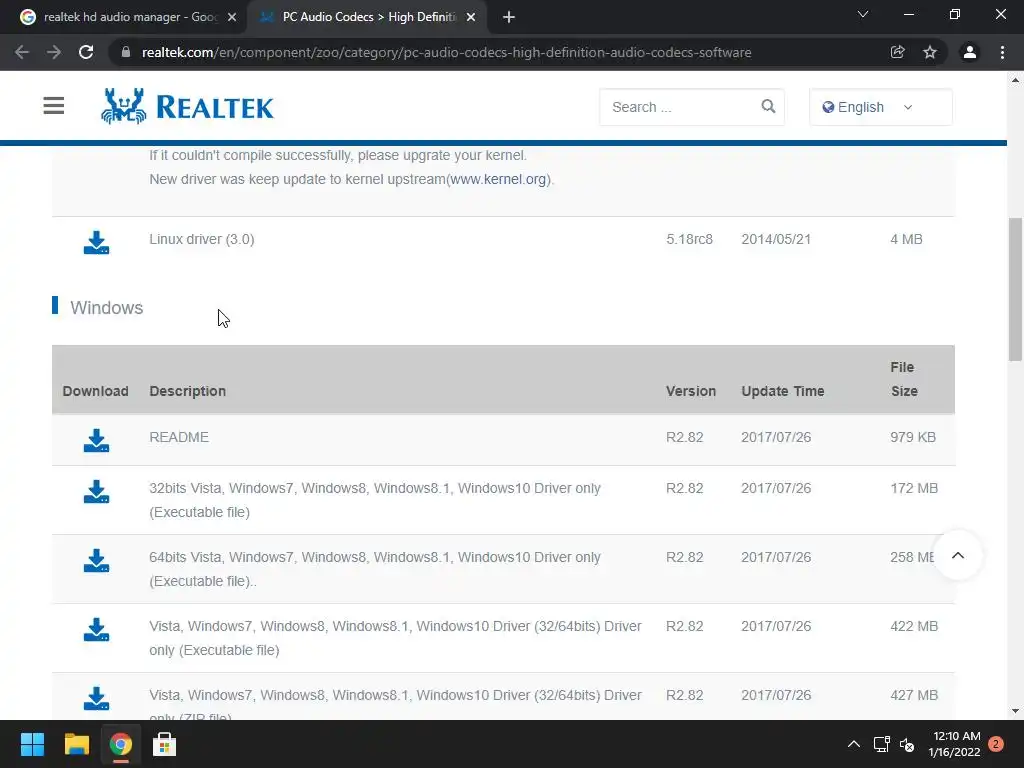The height and width of the screenshot is (768, 1024).
Task: Open Microsoft Store from taskbar
Action: point(165,744)
